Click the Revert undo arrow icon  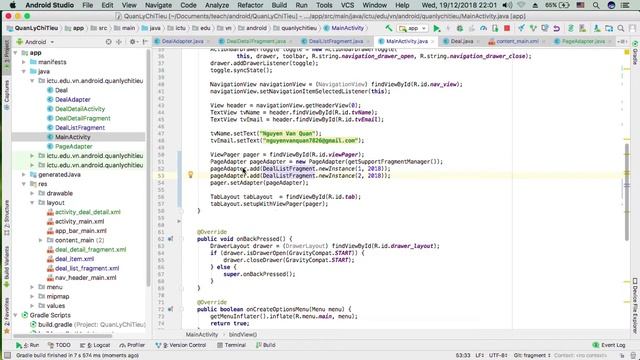pyautogui.click(x=556, y=28)
